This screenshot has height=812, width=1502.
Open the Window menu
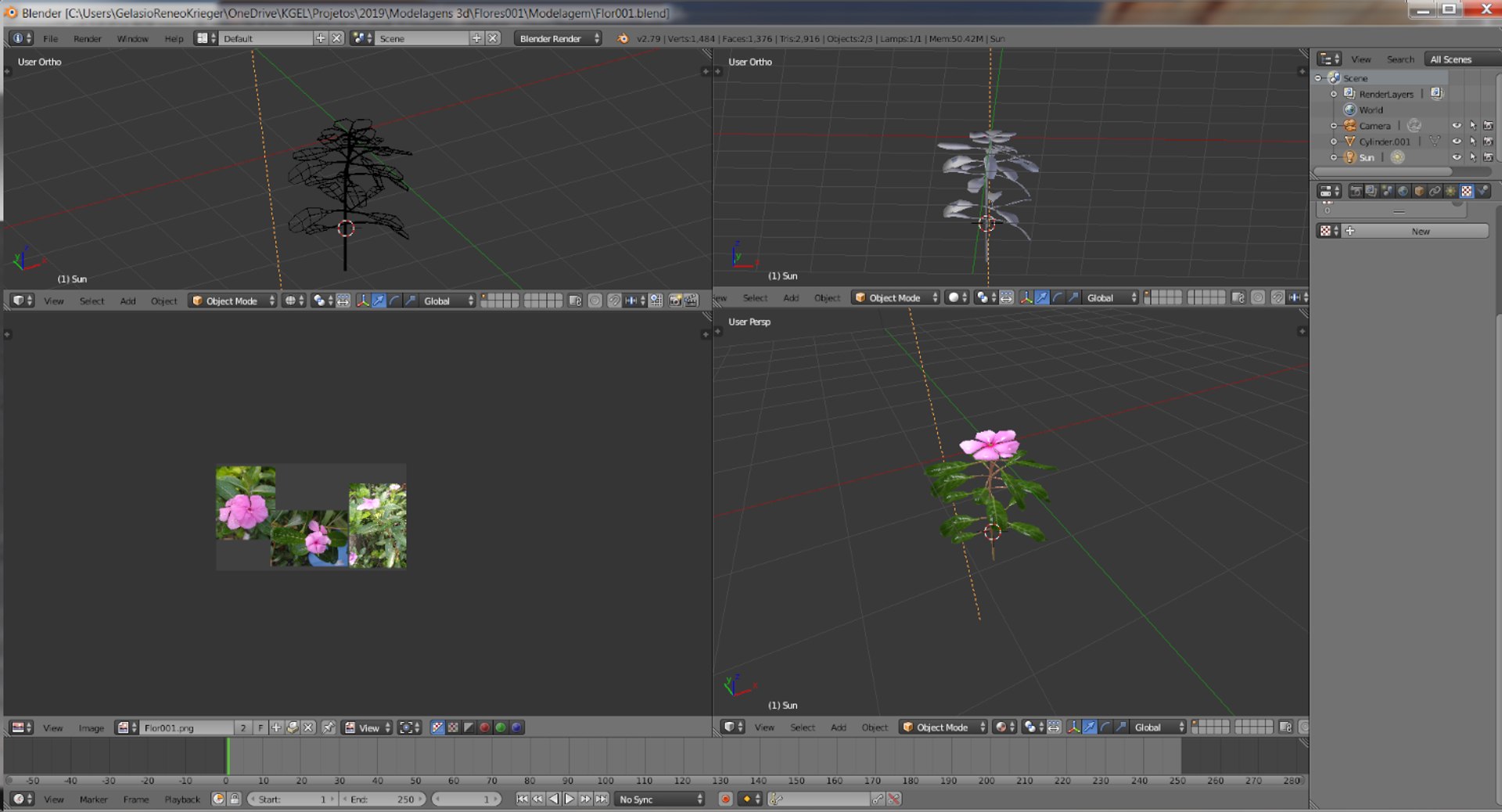pyautogui.click(x=133, y=38)
